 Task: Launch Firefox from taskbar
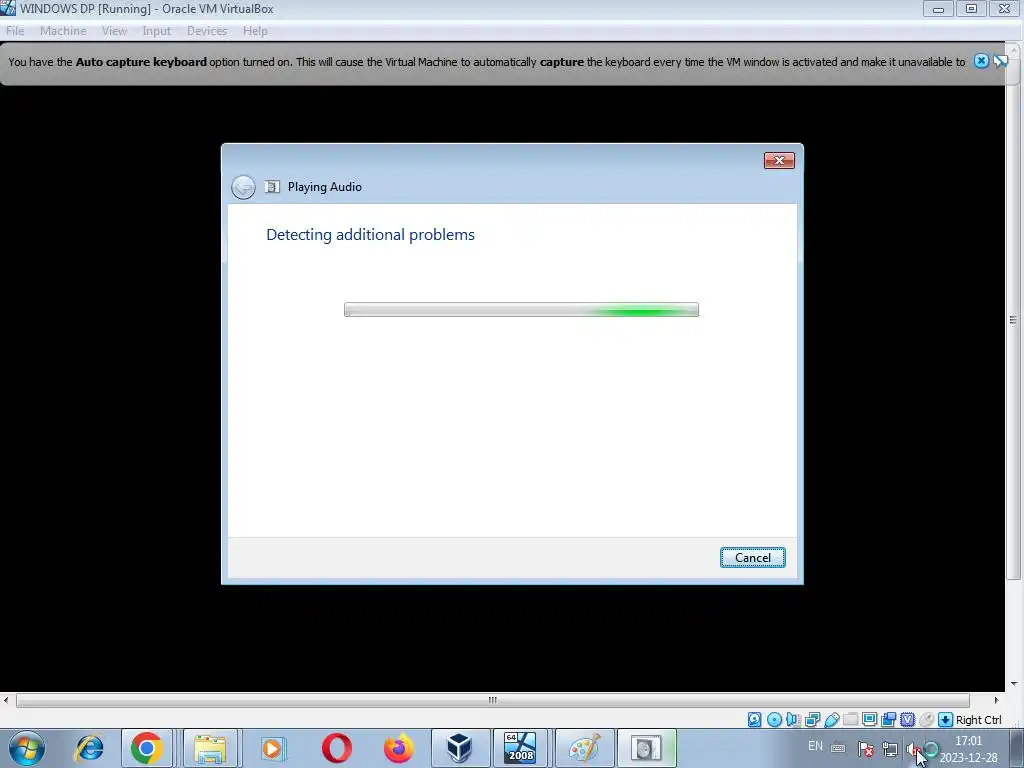[x=398, y=748]
